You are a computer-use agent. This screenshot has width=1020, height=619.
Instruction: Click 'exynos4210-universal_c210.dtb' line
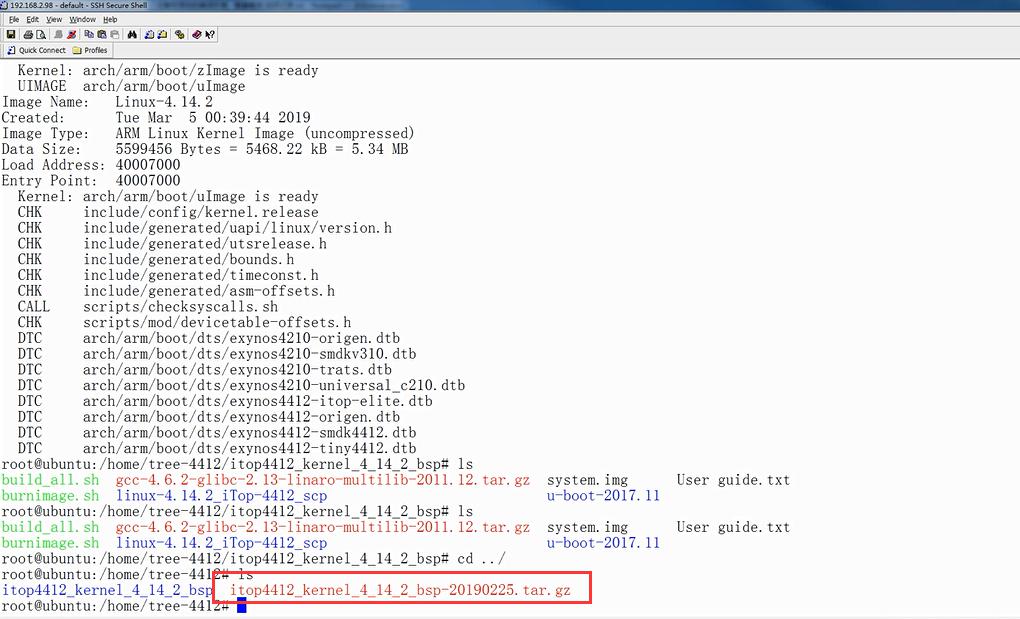tap(274, 386)
